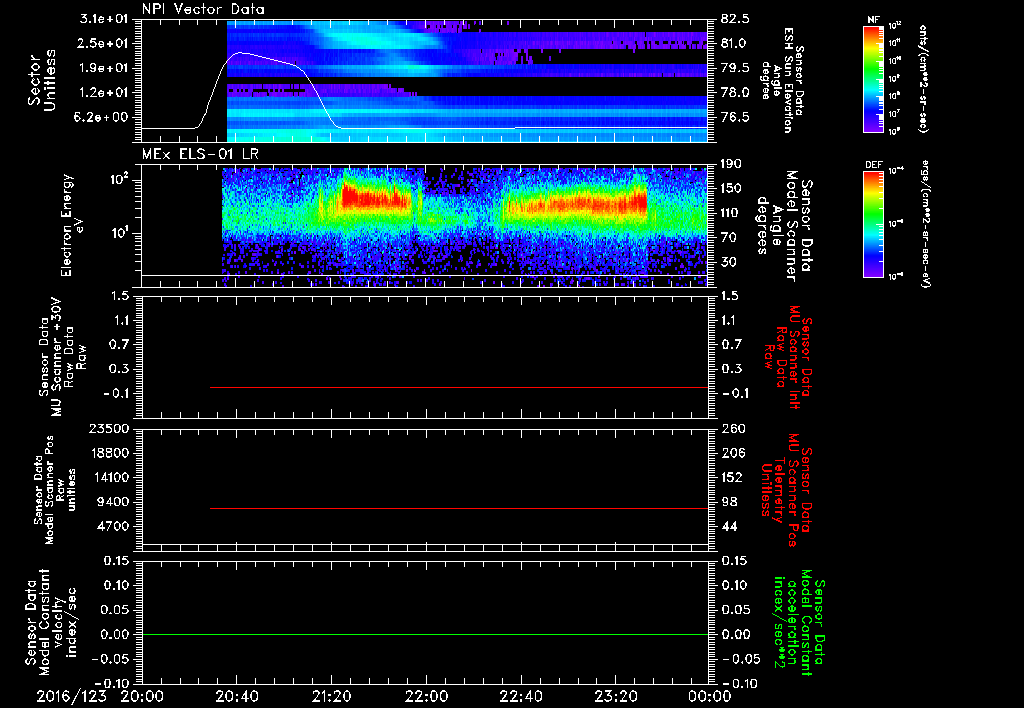
Task: Click the "Electron Energy eV" axis title
Action: coord(72,225)
